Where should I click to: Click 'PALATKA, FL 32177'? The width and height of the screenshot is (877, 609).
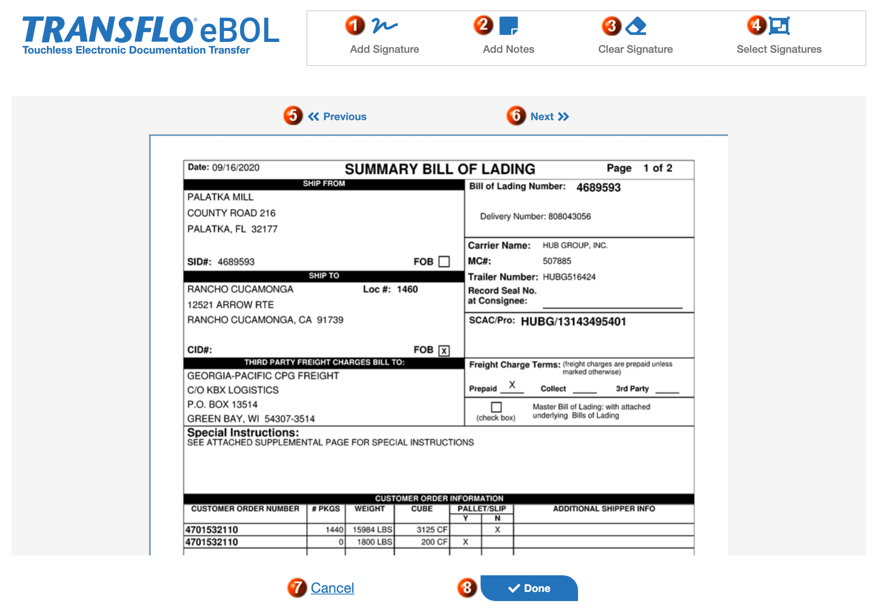233,229
